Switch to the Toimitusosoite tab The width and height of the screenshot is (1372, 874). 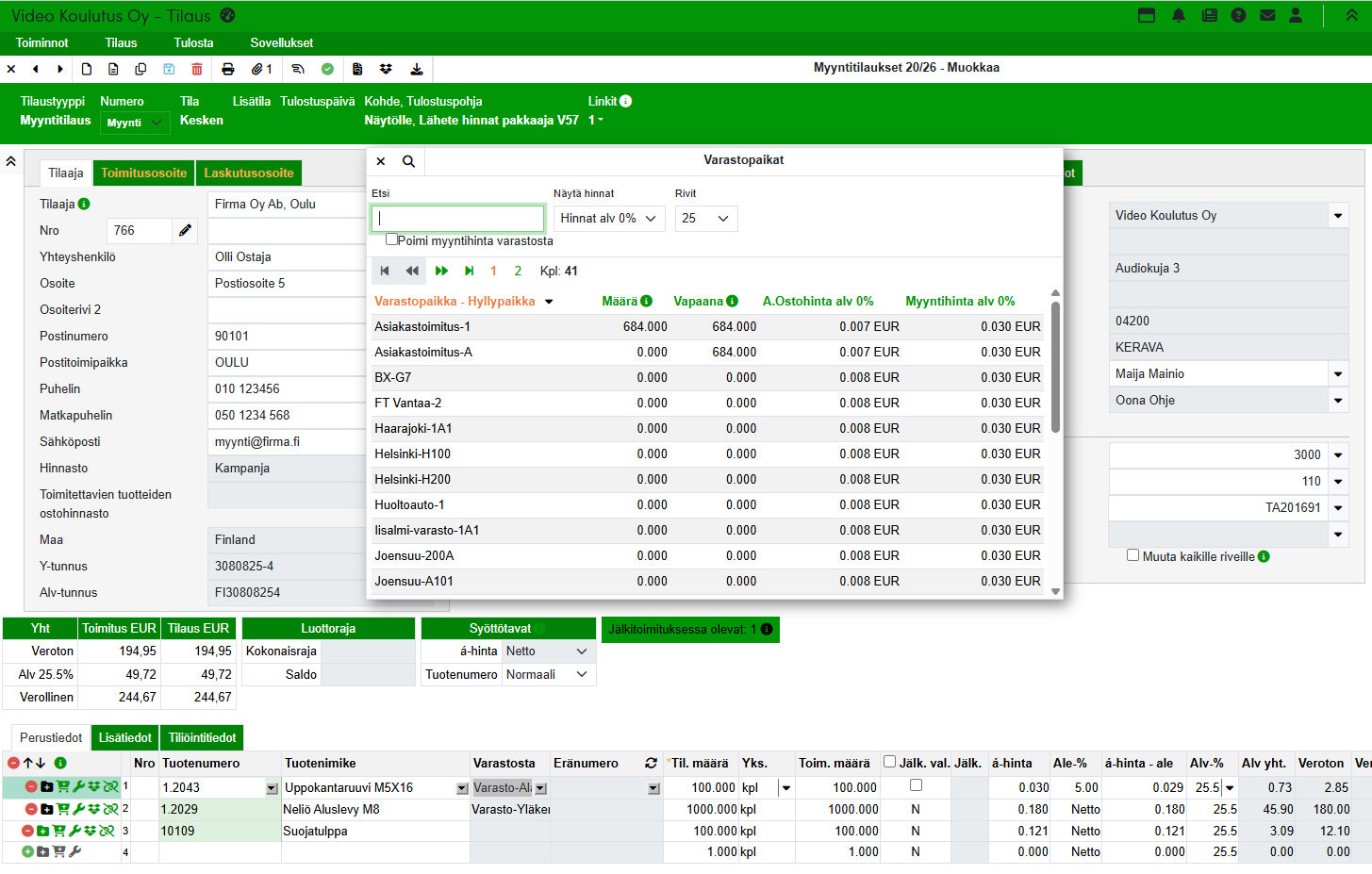(x=143, y=173)
